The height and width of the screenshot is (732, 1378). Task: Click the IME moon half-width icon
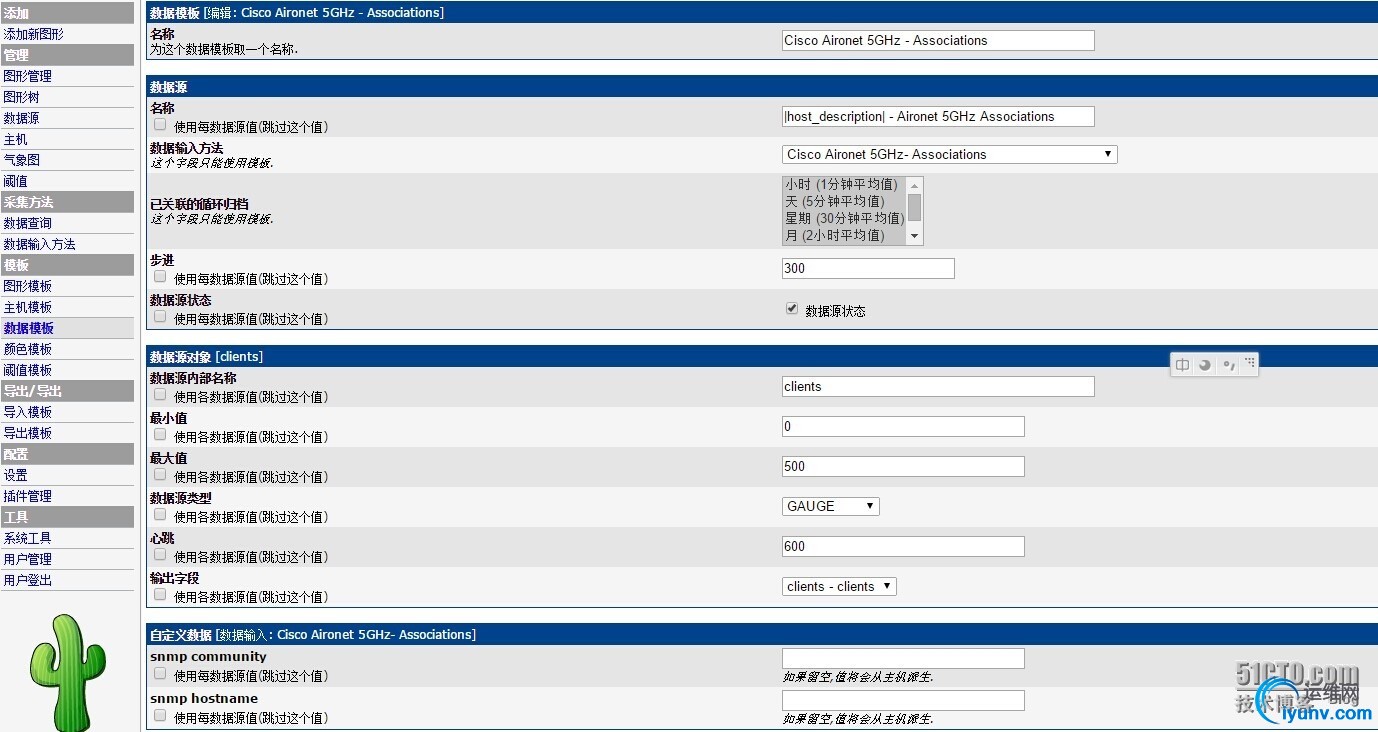pyautogui.click(x=1205, y=365)
